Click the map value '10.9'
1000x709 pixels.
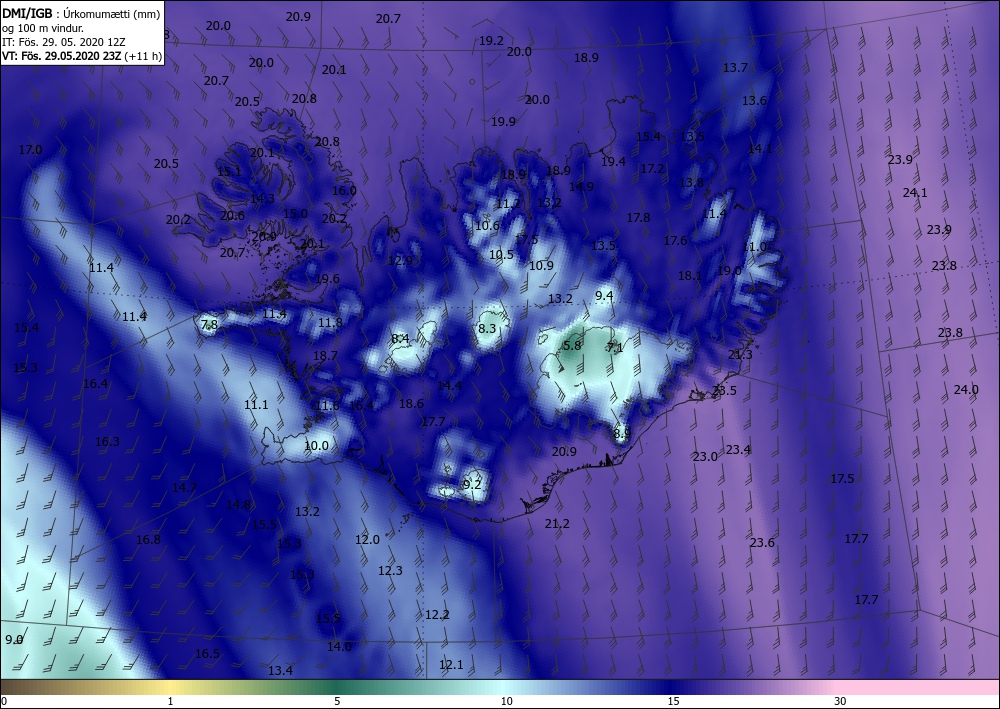coord(541,265)
